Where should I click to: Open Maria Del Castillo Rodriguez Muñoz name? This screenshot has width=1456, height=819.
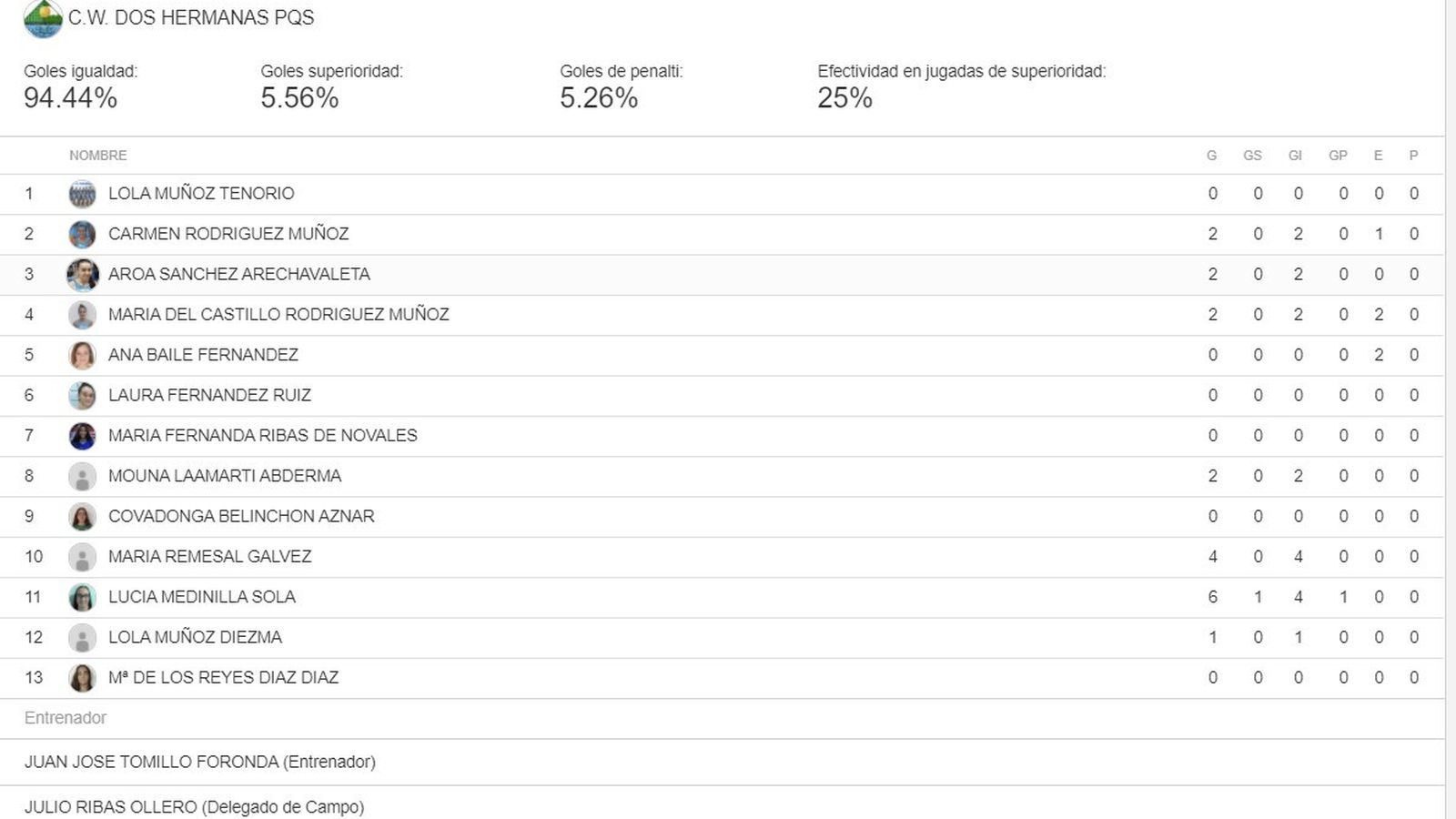click(x=278, y=315)
